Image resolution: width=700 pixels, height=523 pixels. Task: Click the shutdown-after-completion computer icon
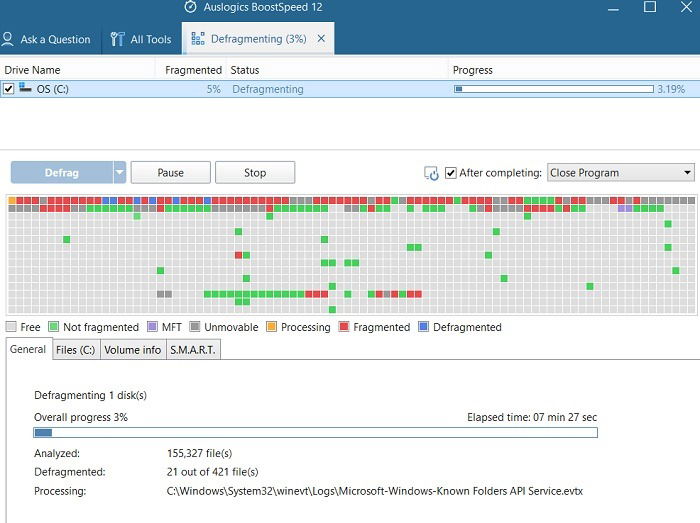431,173
